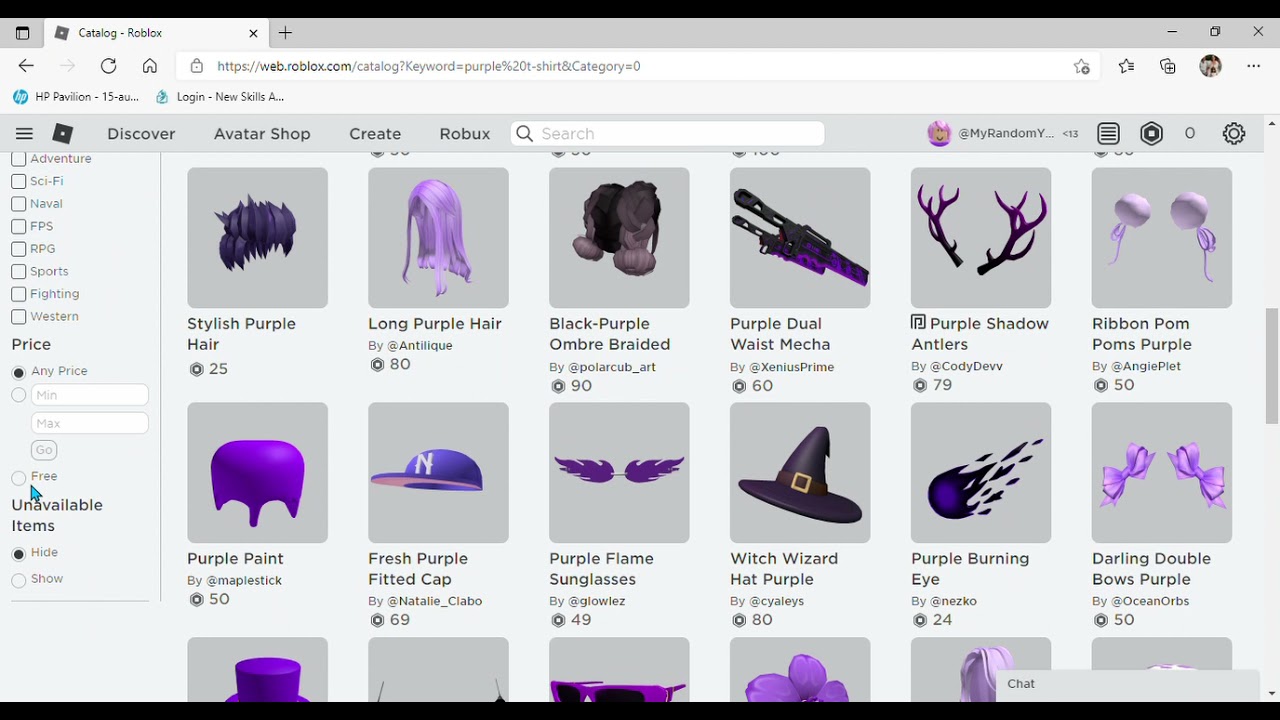
Task: Open Ribbon Pom Poms Purple thumbnail
Action: point(1162,238)
